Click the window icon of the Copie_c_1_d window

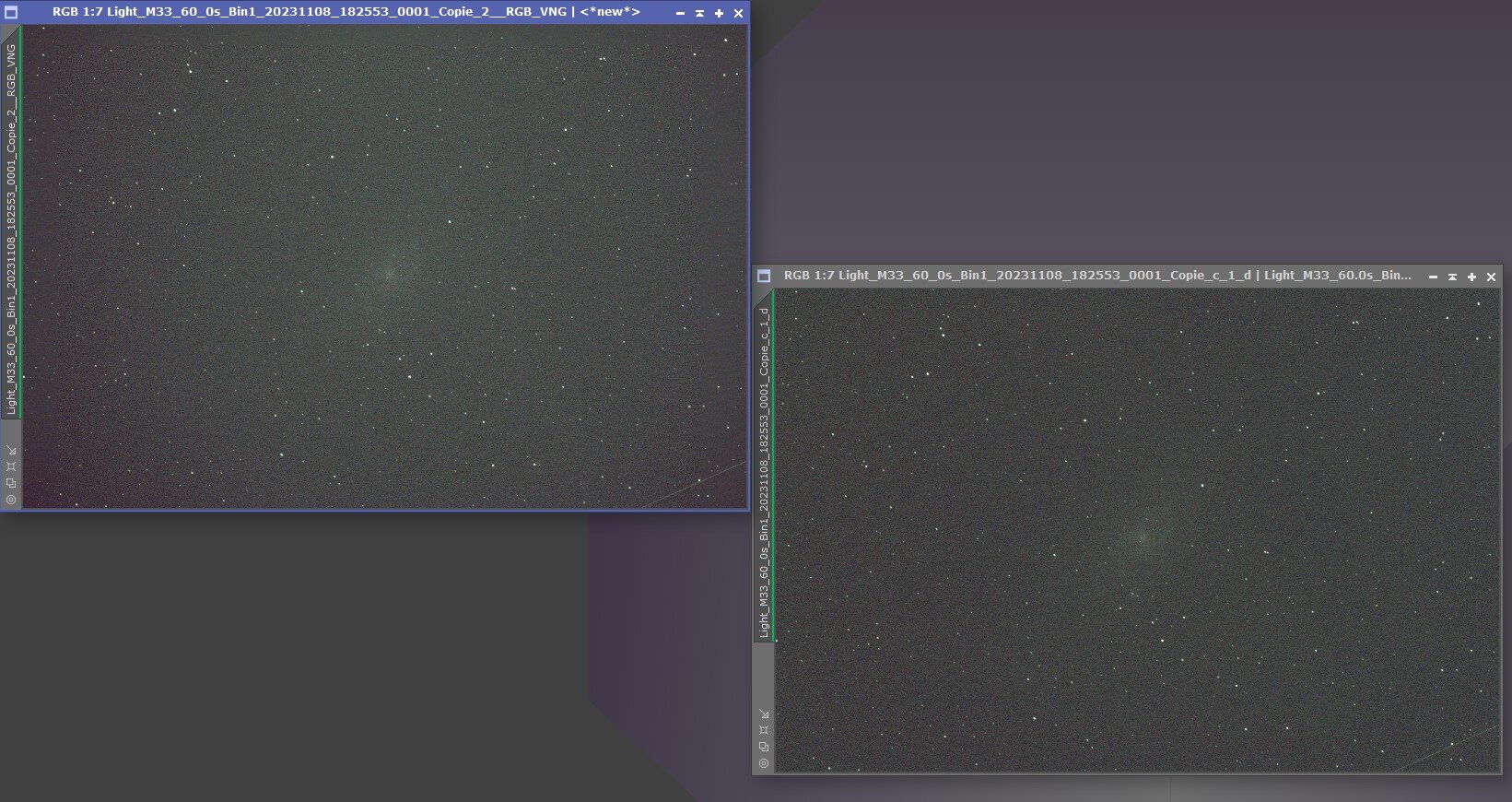tap(763, 276)
